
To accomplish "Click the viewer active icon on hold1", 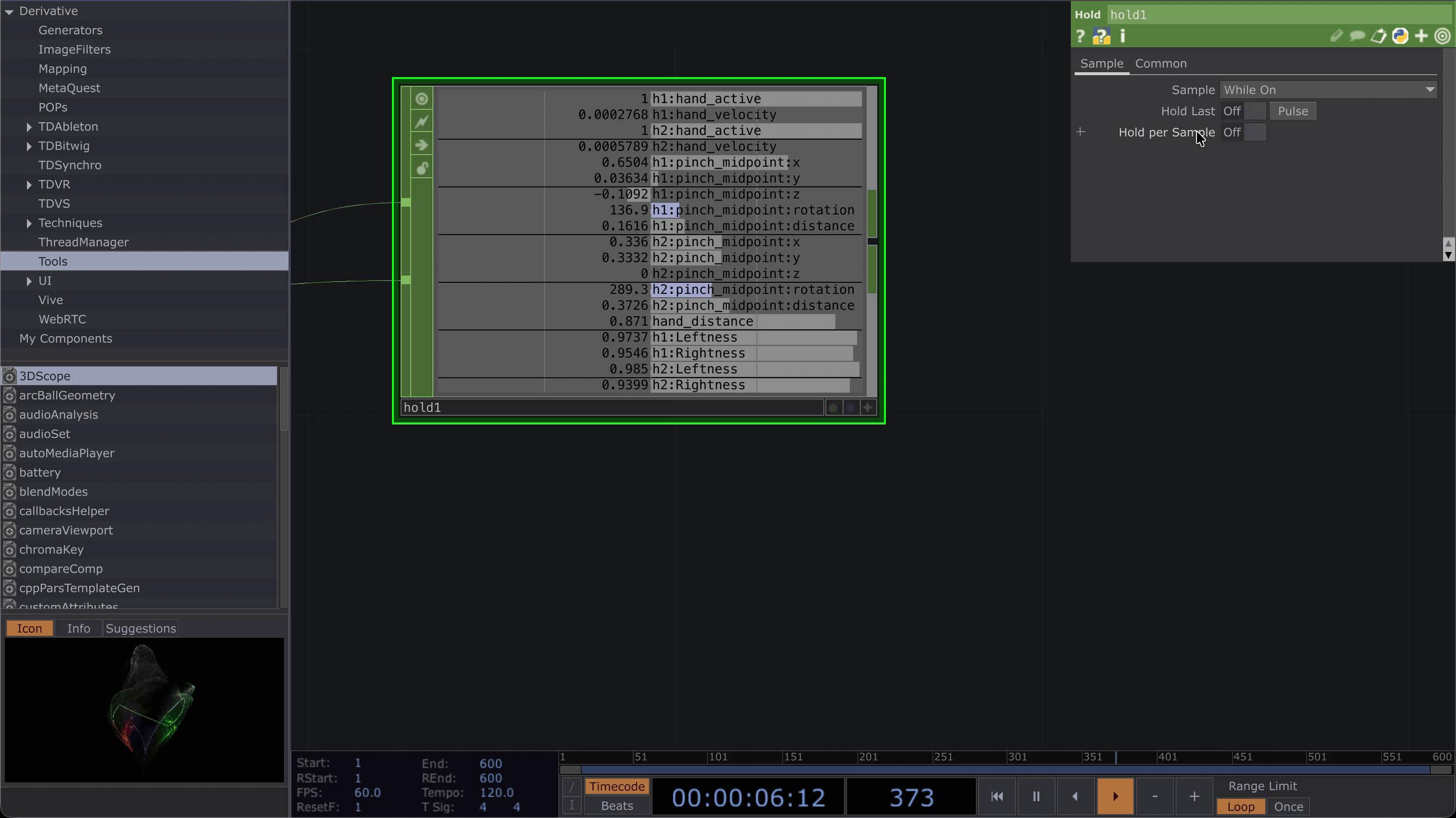I will point(422,99).
